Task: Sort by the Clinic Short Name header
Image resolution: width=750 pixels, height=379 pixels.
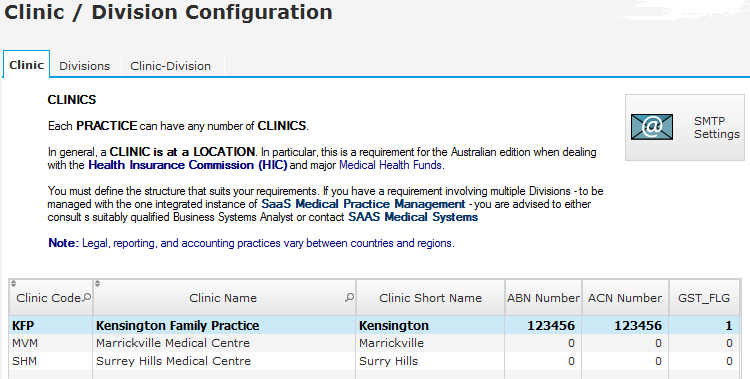Action: coord(430,298)
